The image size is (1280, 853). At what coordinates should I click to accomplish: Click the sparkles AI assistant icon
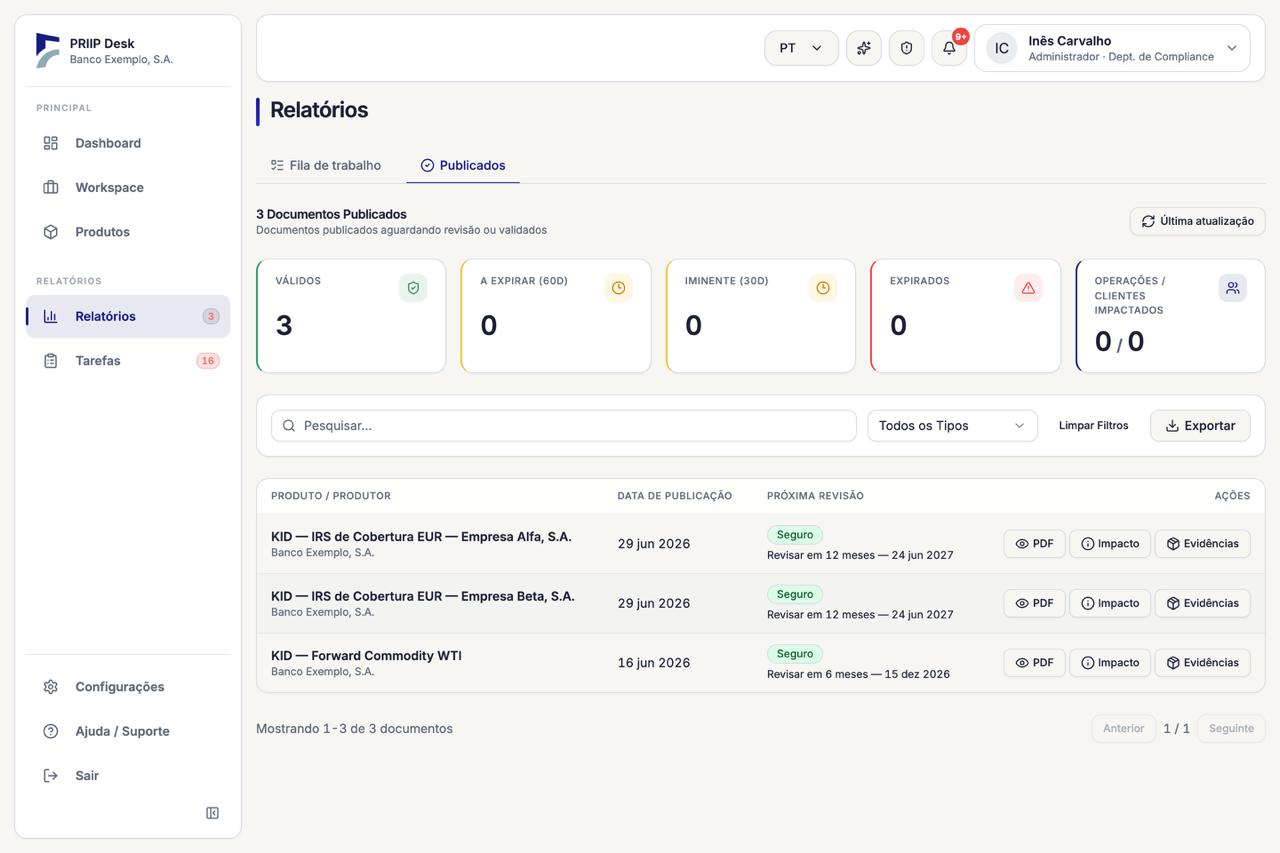coord(864,48)
